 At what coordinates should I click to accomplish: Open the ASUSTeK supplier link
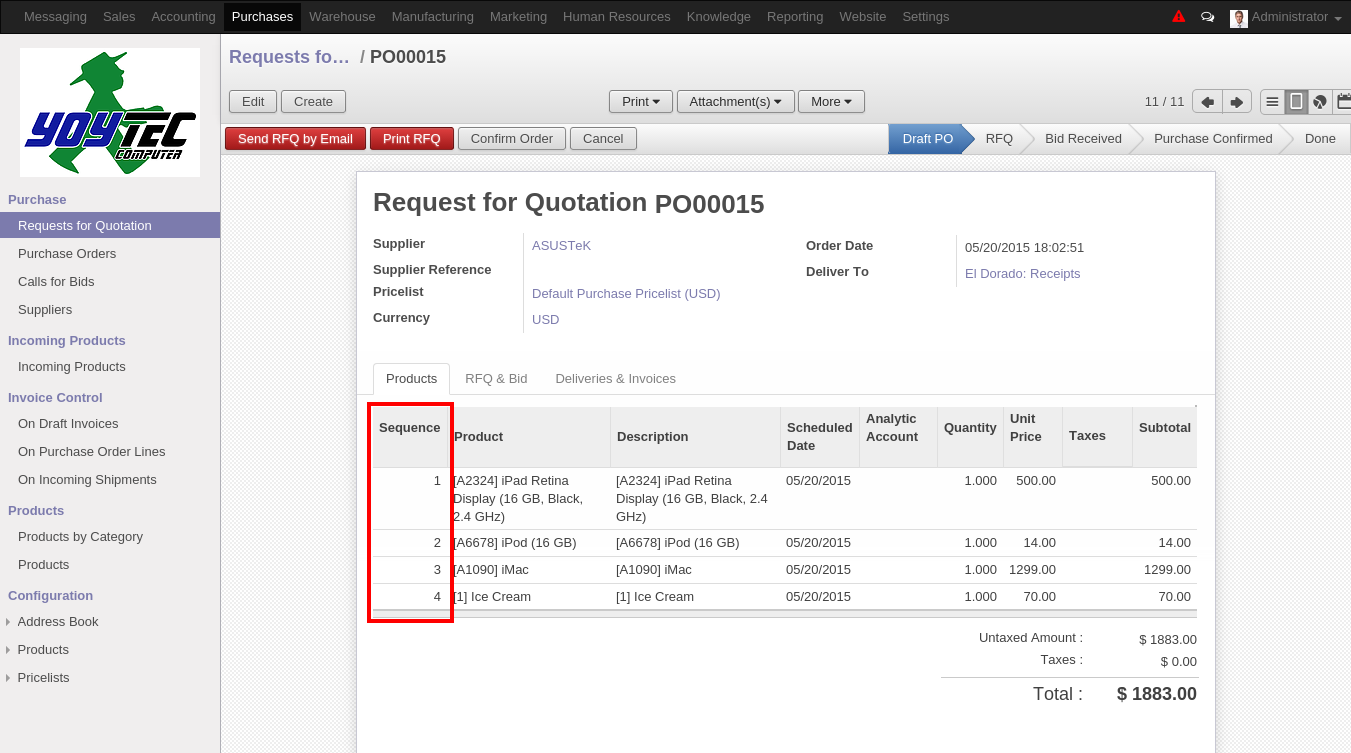(x=561, y=246)
